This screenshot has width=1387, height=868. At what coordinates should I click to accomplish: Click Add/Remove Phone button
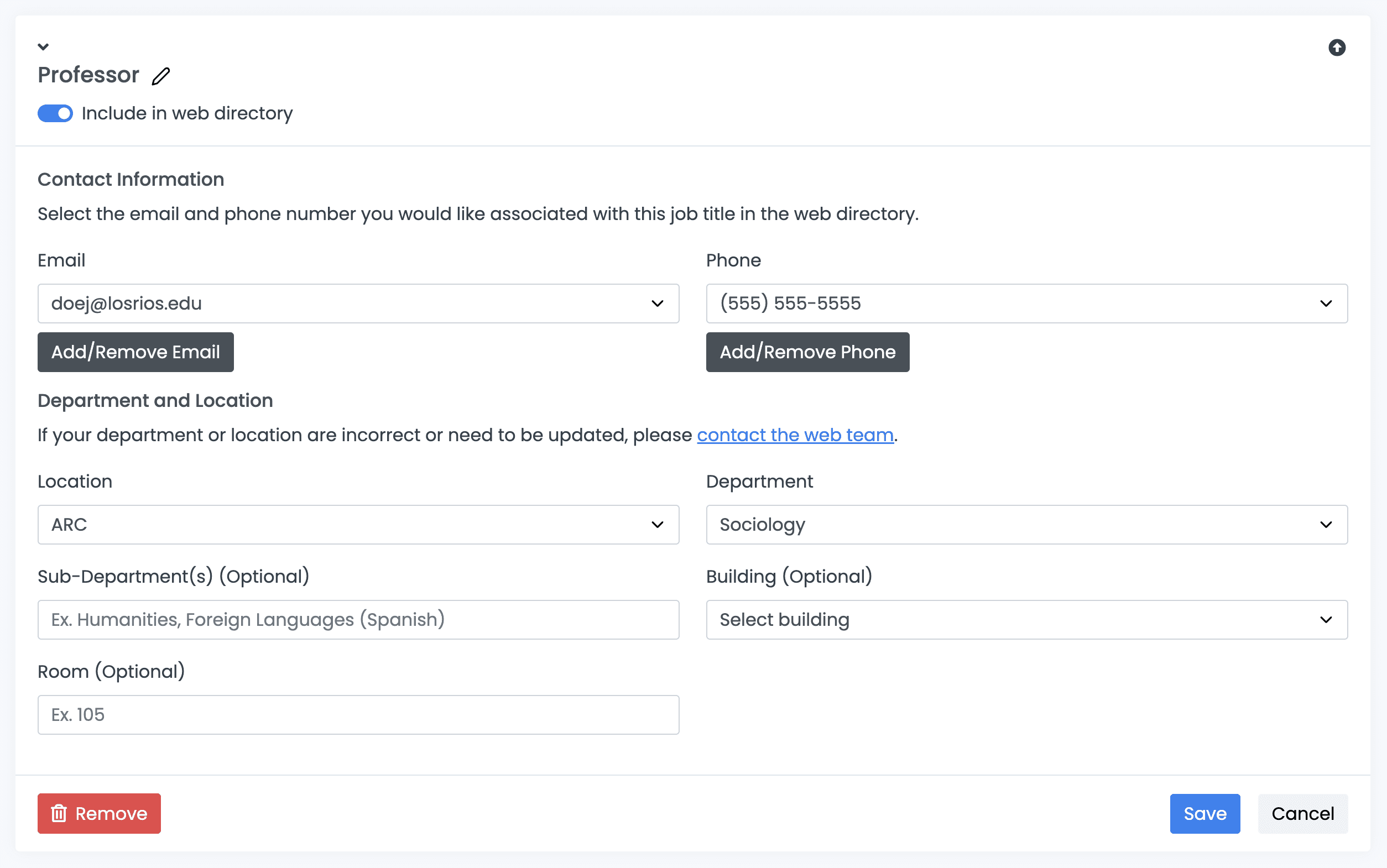[807, 352]
